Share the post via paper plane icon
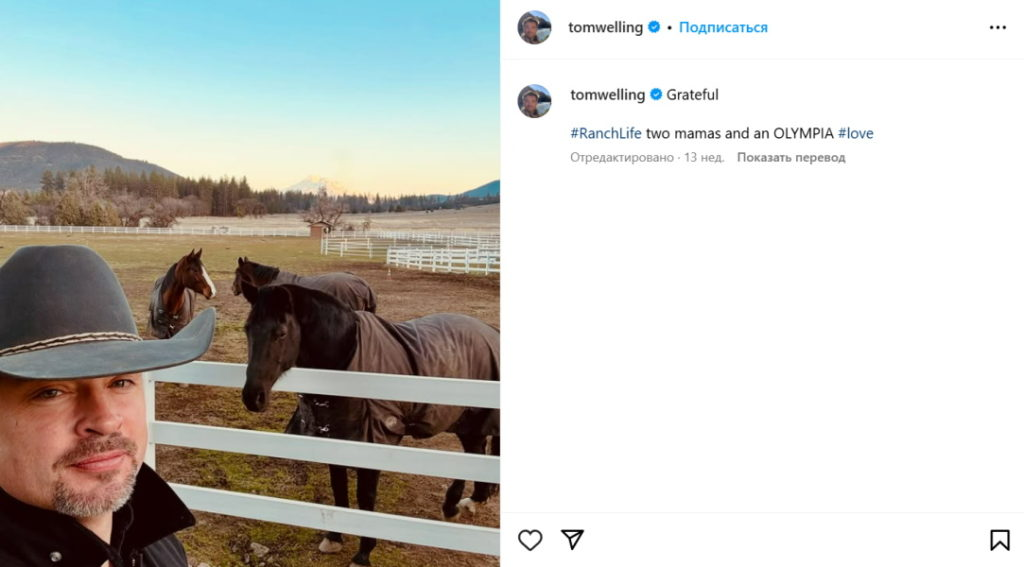Screen dimensions: 1024x567 572,540
